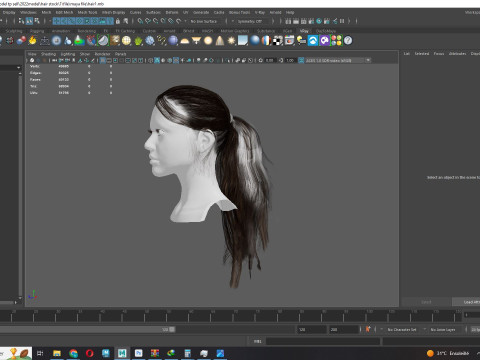Screen dimensions: 480x360
Task: Click the weather temperature in system tray
Action: click(x=442, y=353)
